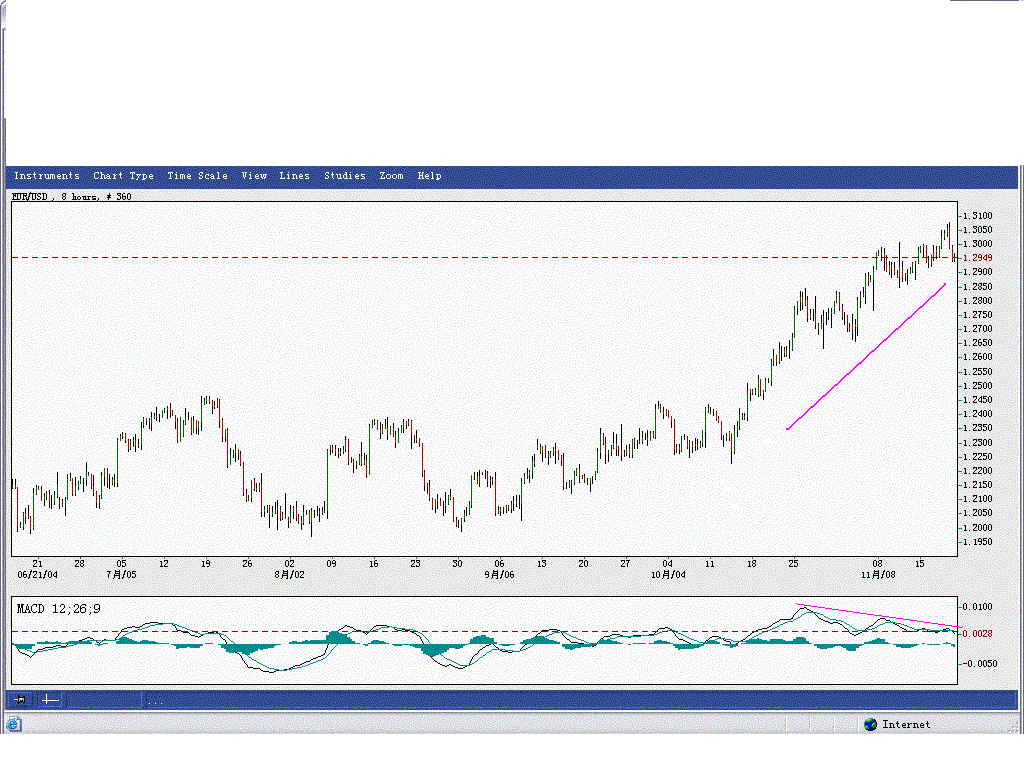This screenshot has width=1024, height=768.
Task: Click the 9月/06 date axis label
Action: [499, 575]
